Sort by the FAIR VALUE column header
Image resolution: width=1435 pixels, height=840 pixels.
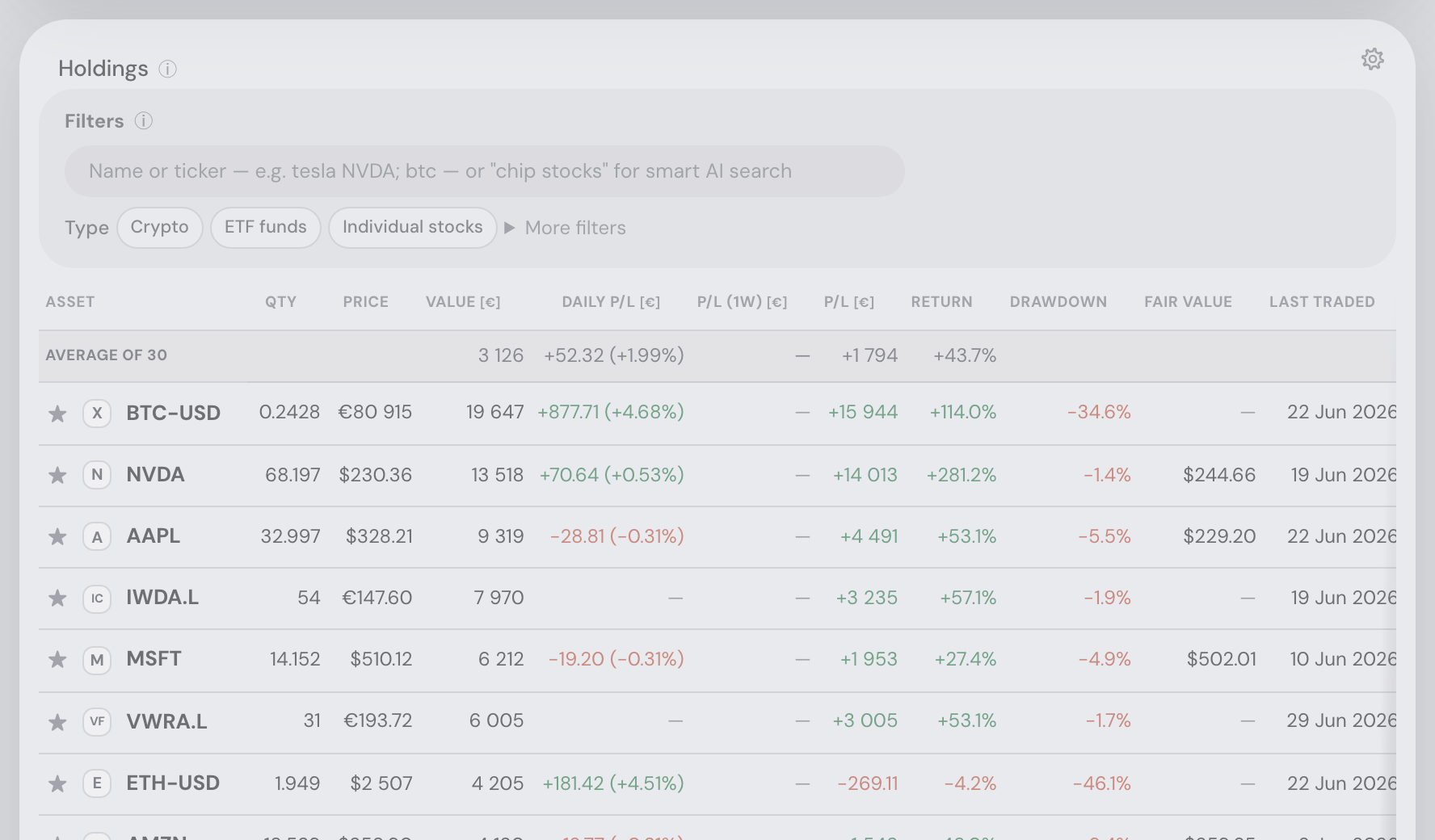1189,302
